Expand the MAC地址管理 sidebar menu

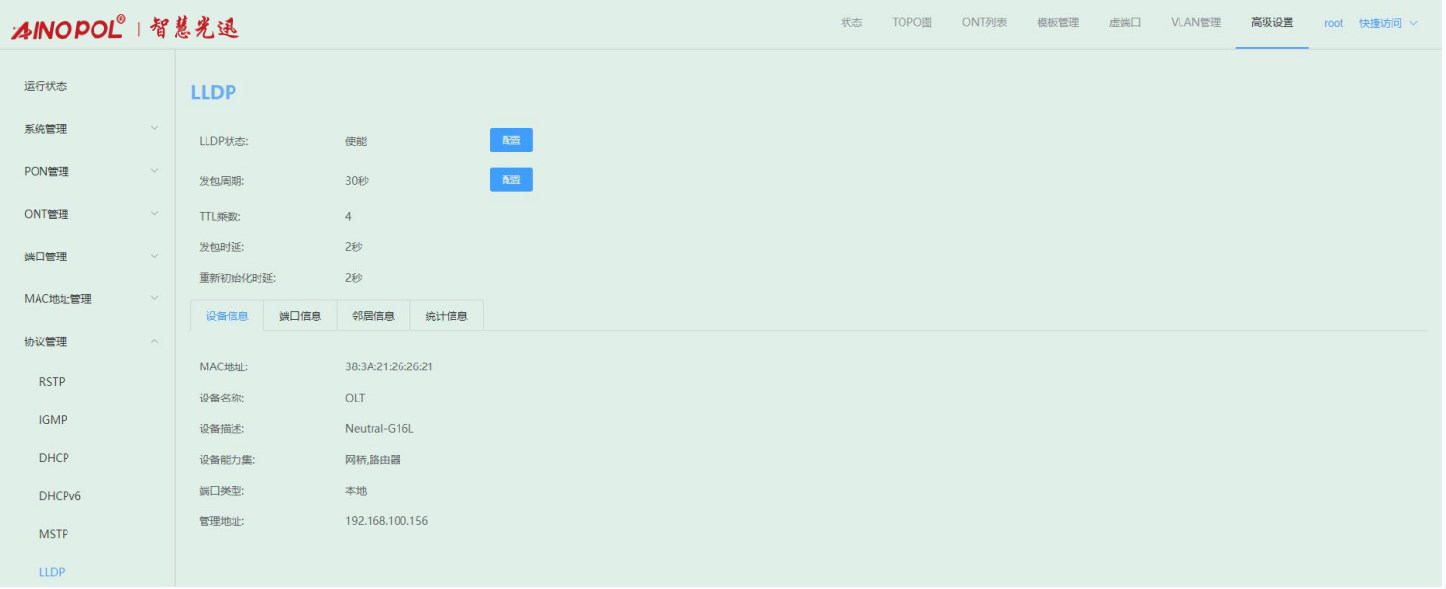pos(88,299)
